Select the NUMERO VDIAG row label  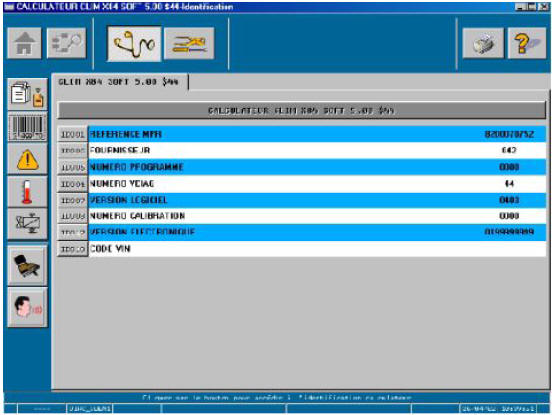click(x=122, y=184)
